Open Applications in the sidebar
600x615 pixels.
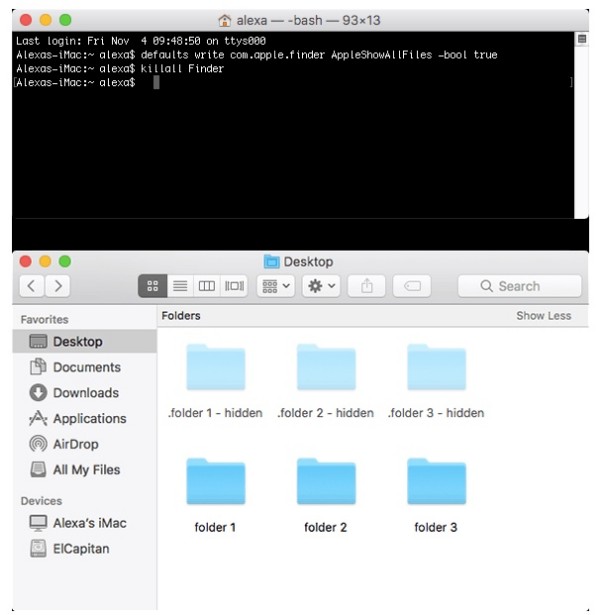(x=85, y=418)
